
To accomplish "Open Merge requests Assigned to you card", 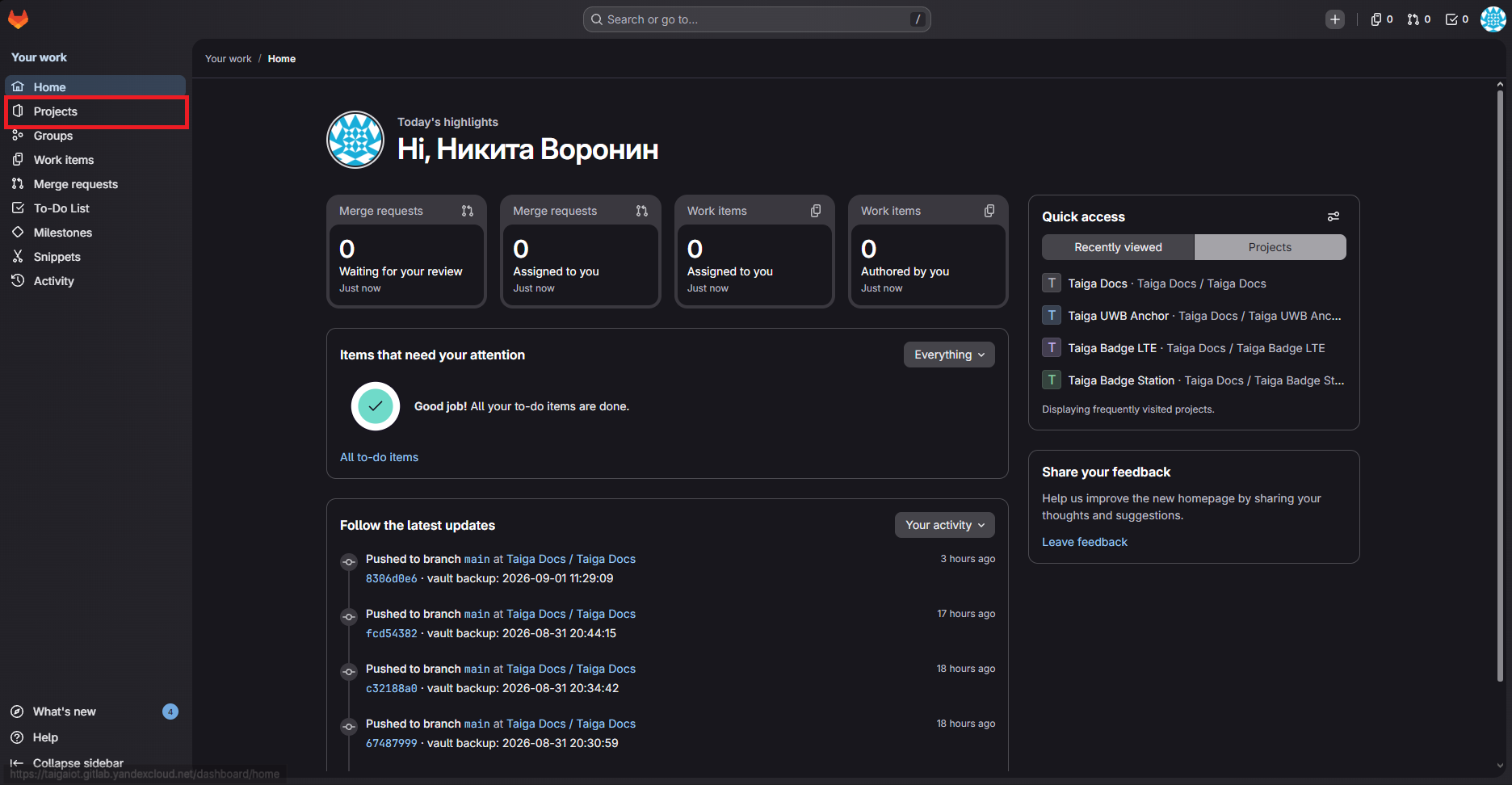I will [x=581, y=251].
